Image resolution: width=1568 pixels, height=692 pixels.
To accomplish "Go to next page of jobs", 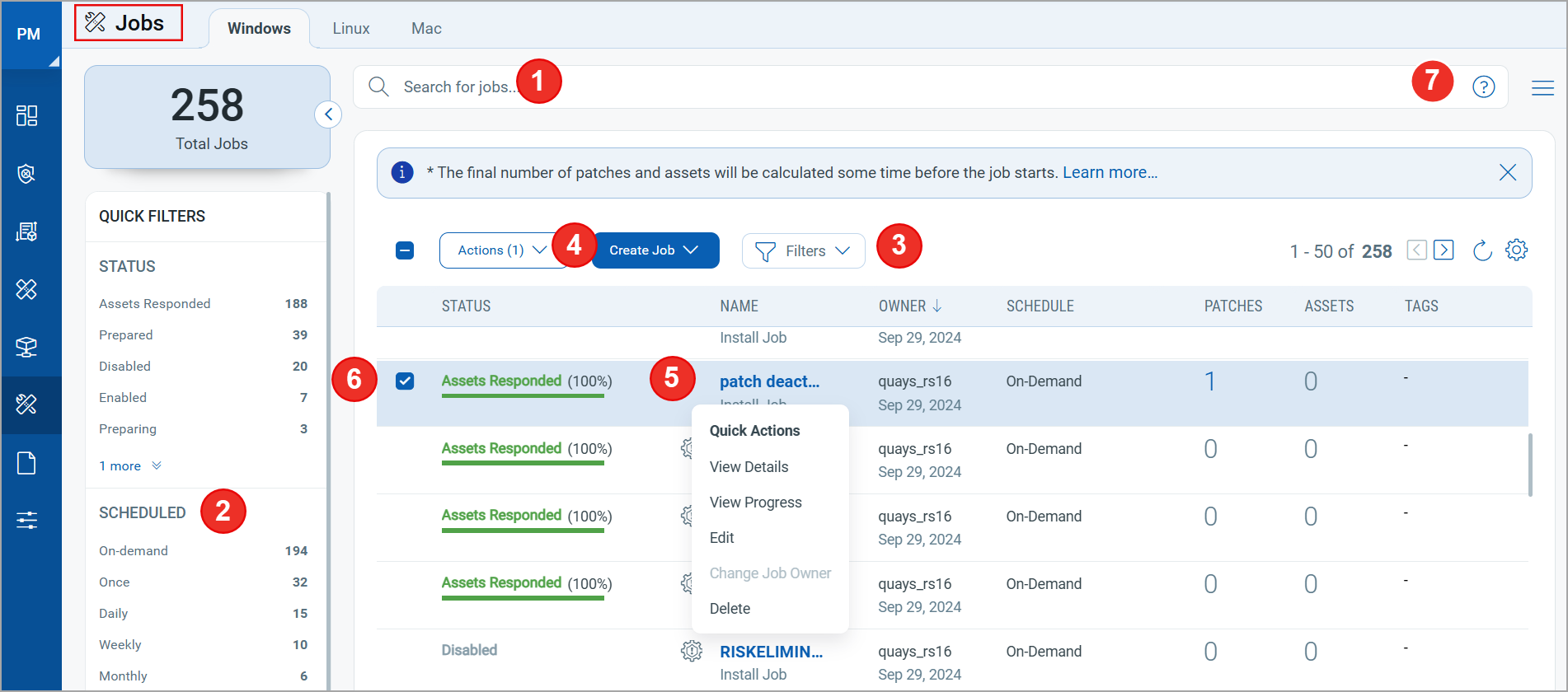I will 1444,250.
